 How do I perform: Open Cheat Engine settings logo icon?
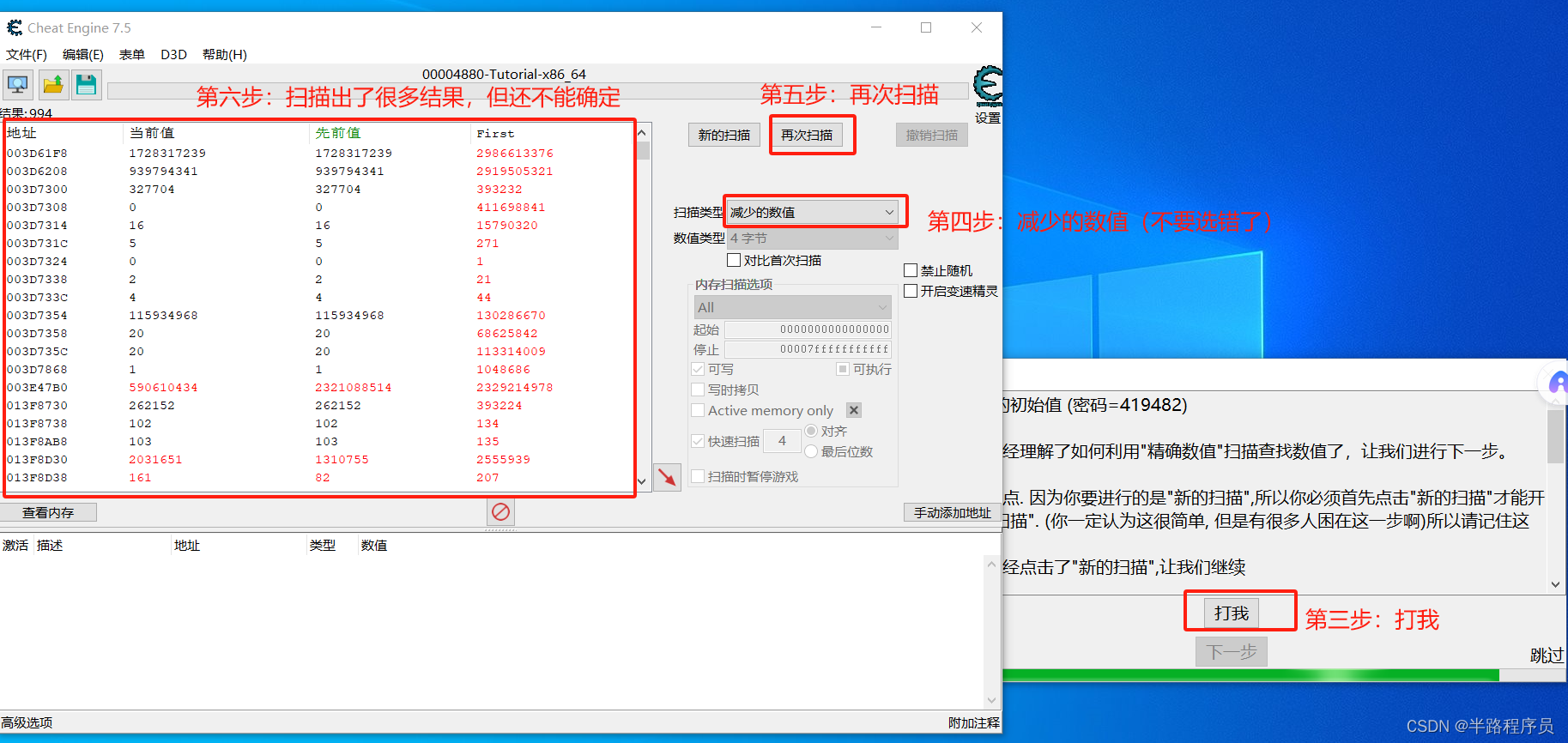[988, 87]
